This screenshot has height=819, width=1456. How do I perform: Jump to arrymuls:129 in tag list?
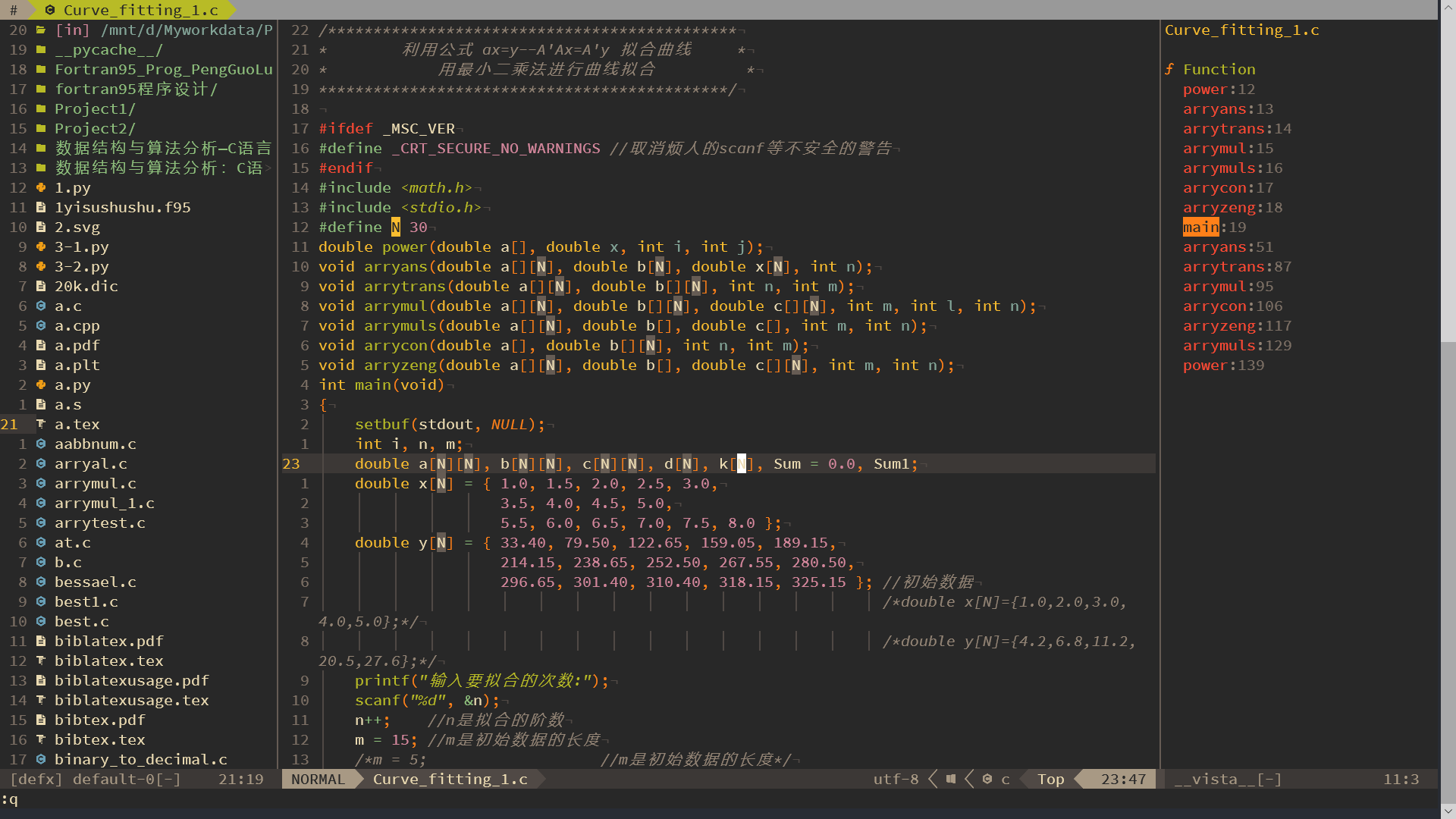tap(1237, 345)
